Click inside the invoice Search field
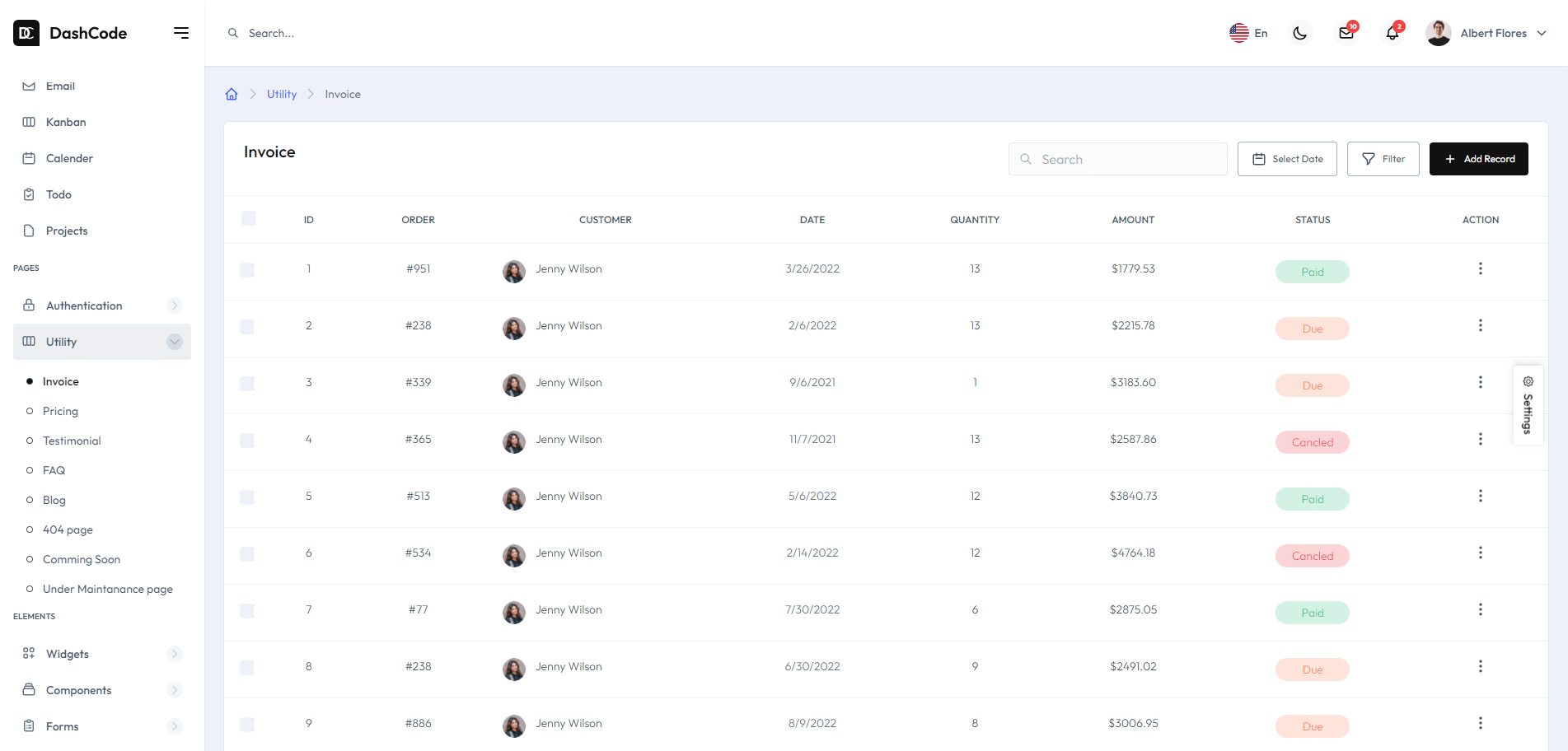The height and width of the screenshot is (751, 1568). [1117, 158]
